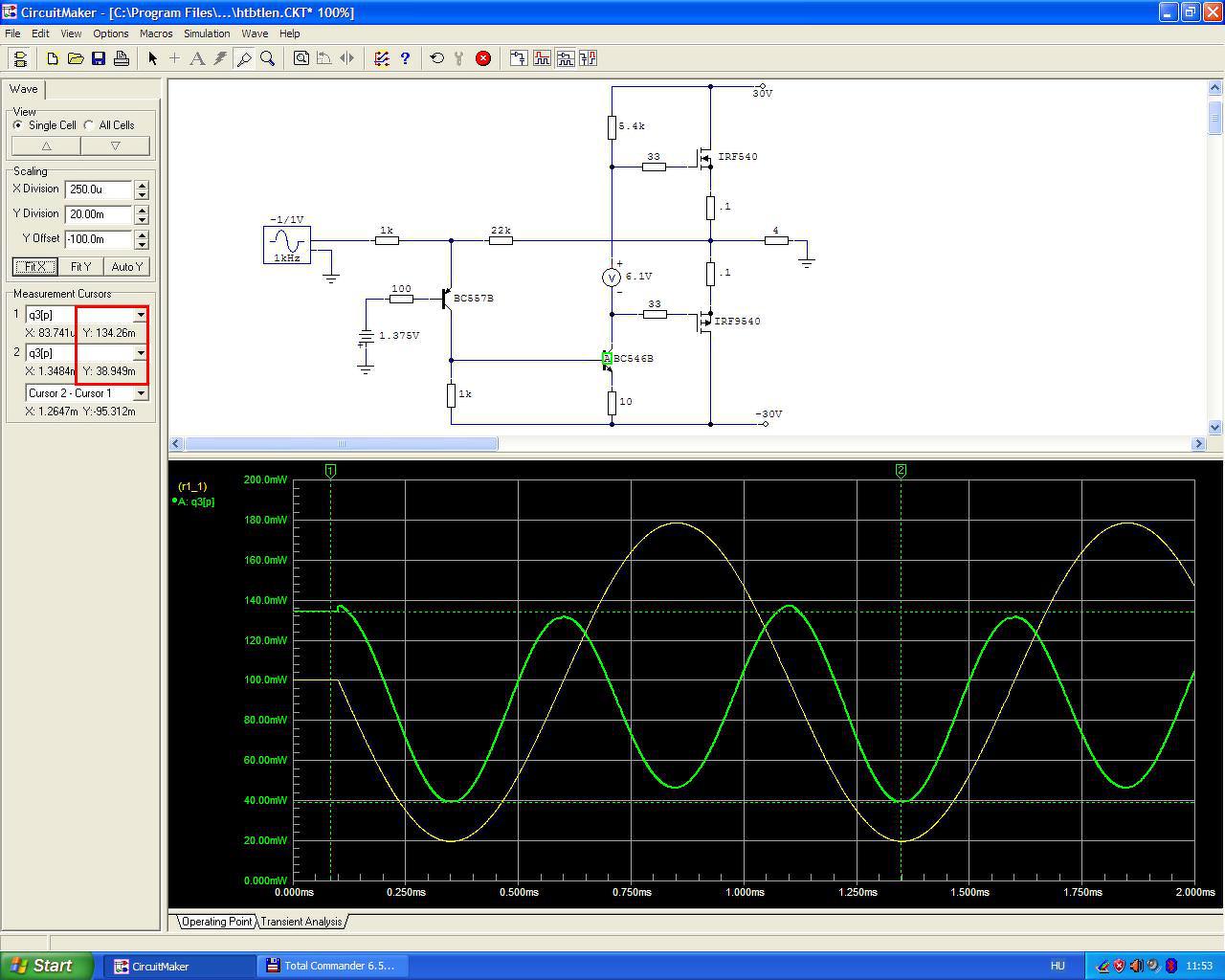Click the Print toolbar icon
Viewport: 1225px width, 980px height.
click(122, 58)
